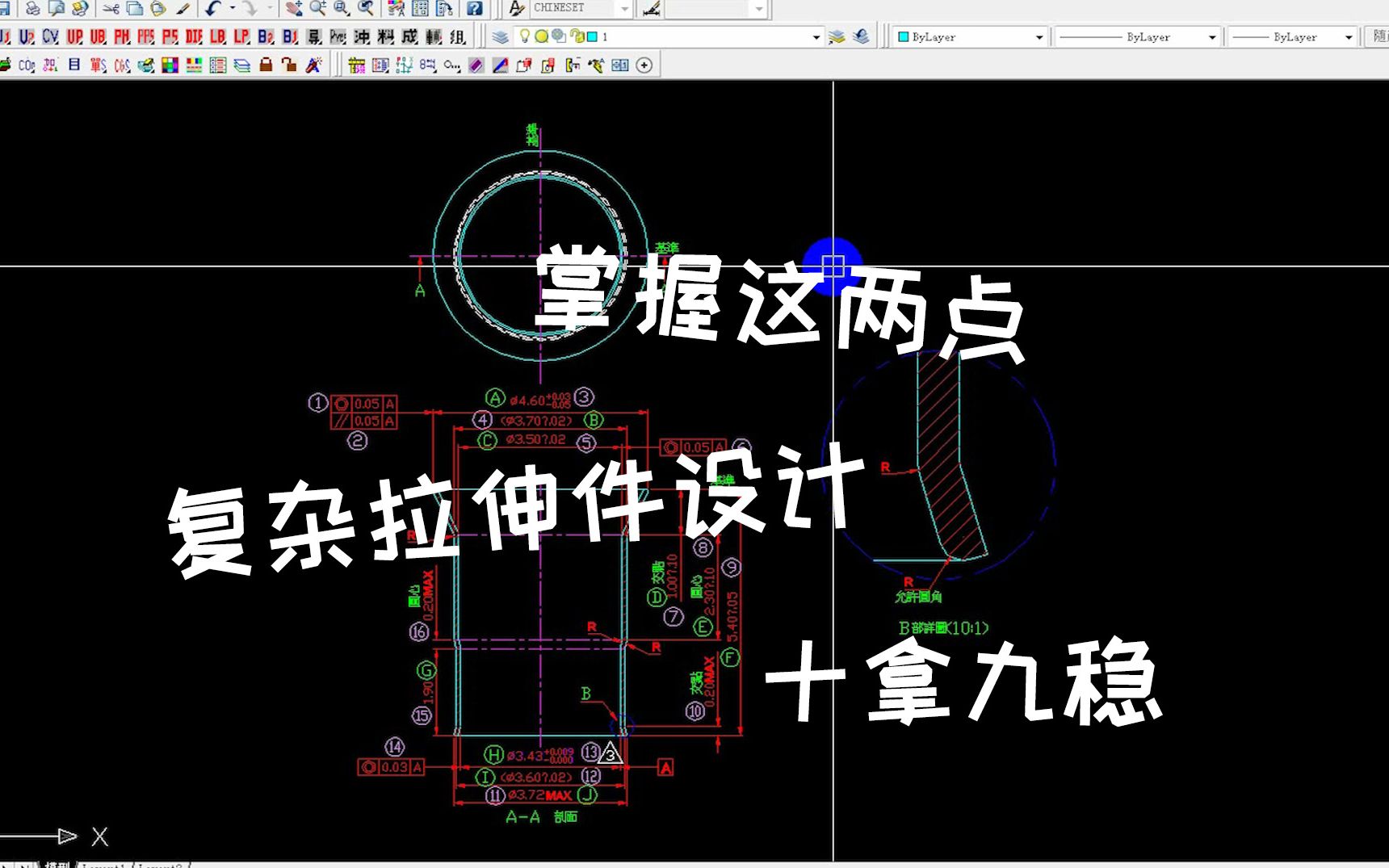Click Zoom Previous icon
The width and height of the screenshot is (1389, 868).
[x=366, y=9]
